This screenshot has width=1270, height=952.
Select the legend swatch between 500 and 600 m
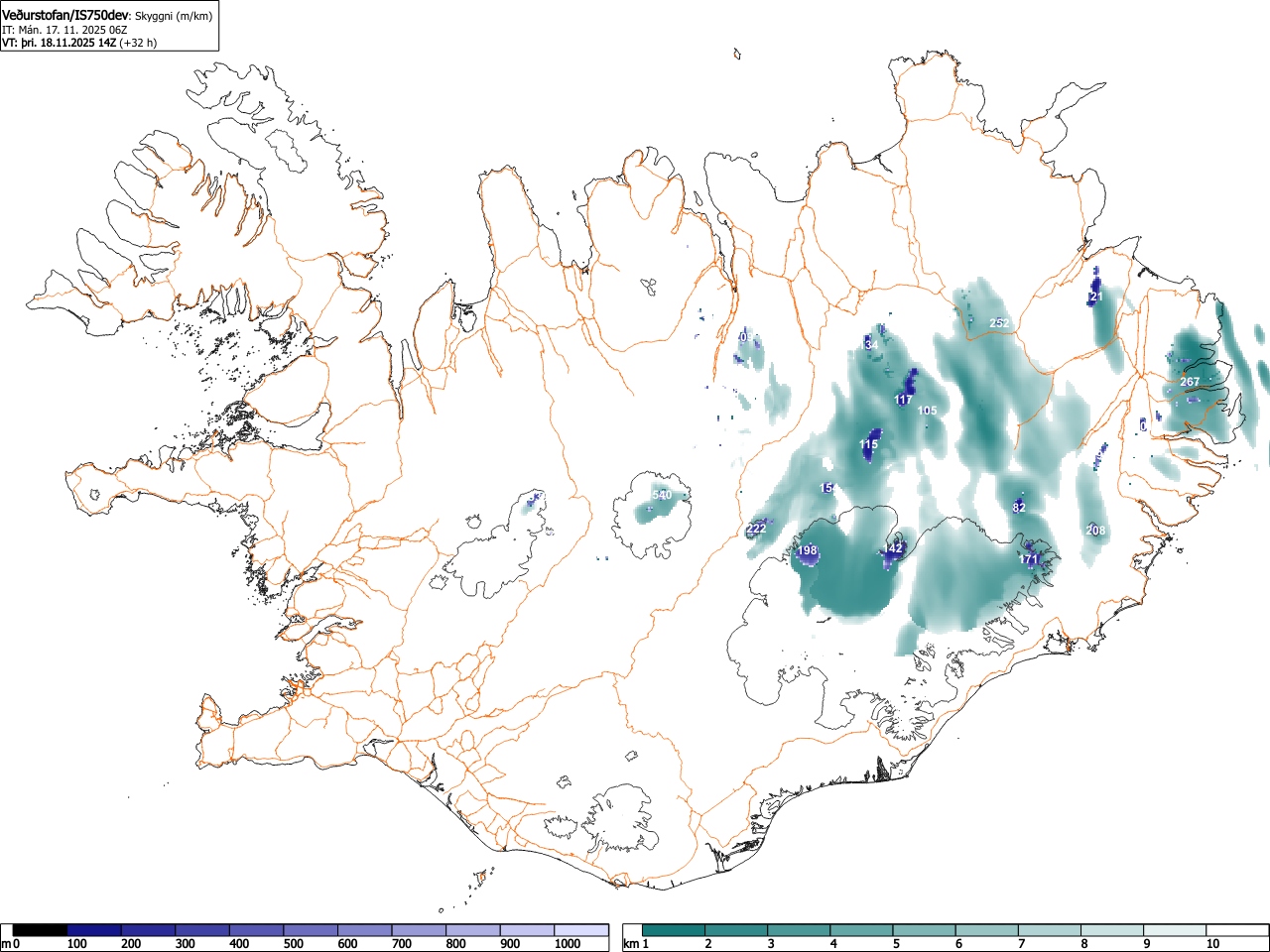[x=311, y=930]
